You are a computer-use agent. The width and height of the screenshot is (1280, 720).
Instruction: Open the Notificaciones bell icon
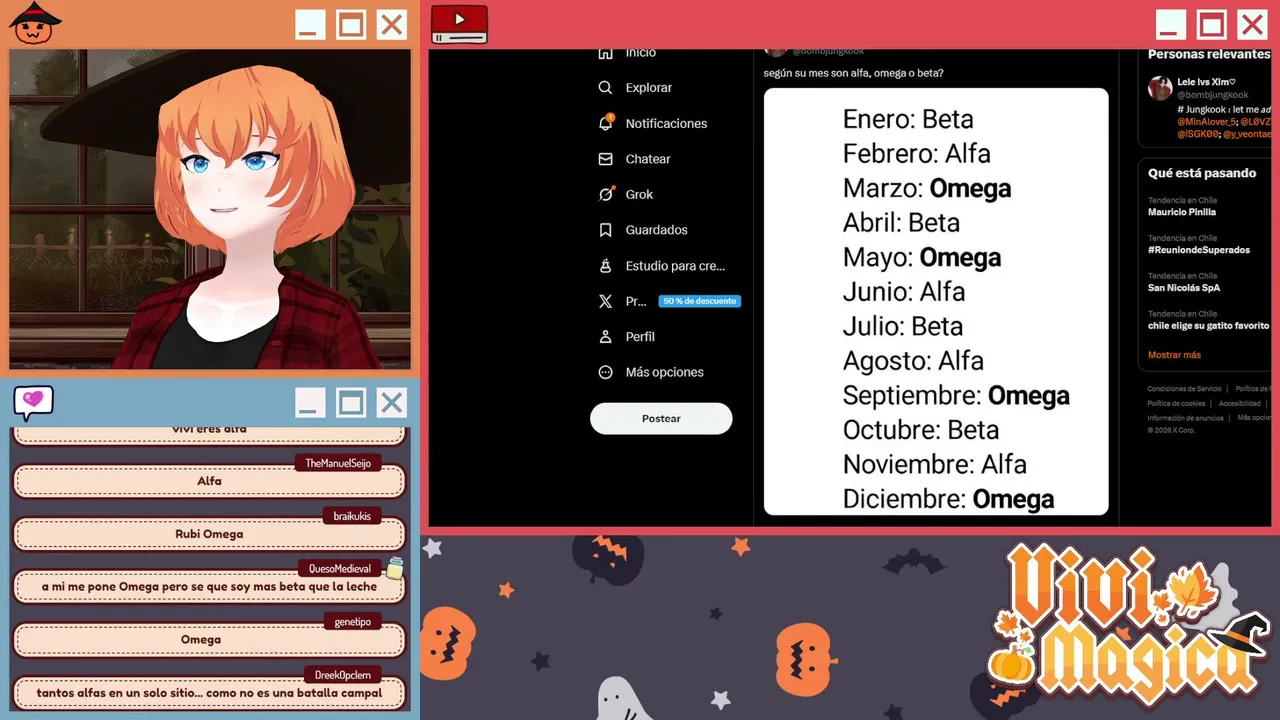coord(605,123)
